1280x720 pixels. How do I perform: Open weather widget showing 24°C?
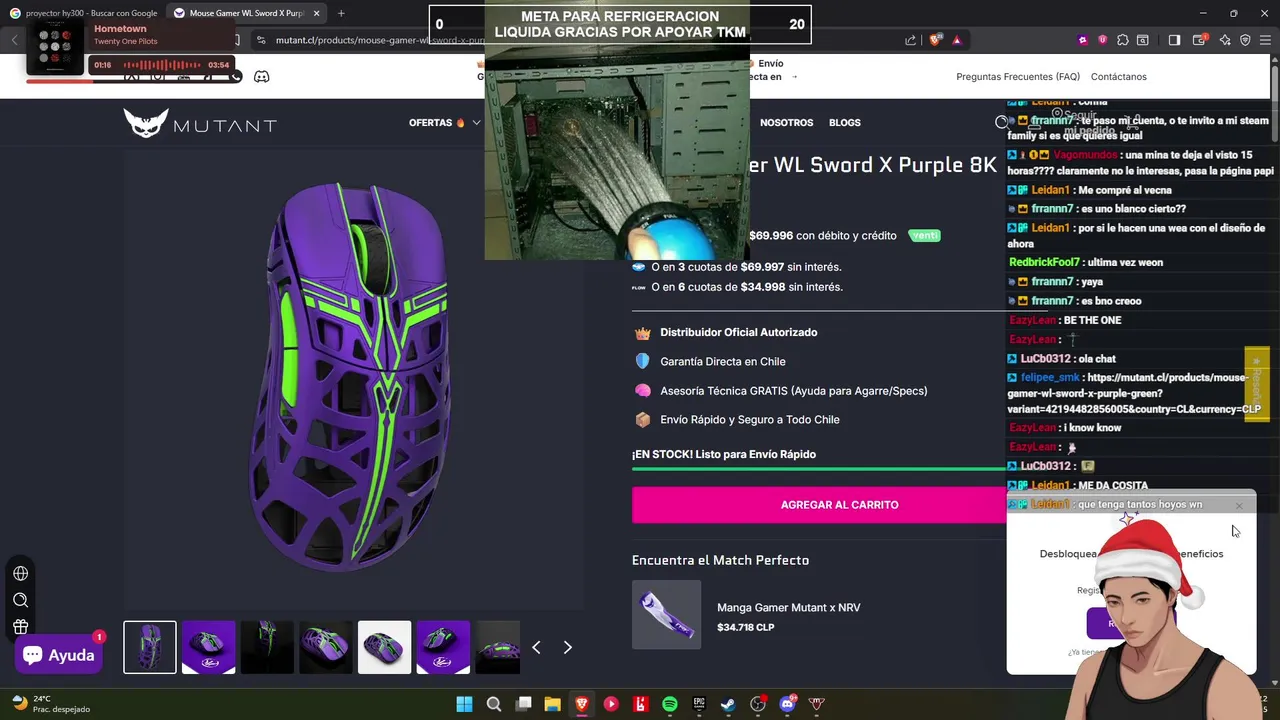tap(50, 704)
